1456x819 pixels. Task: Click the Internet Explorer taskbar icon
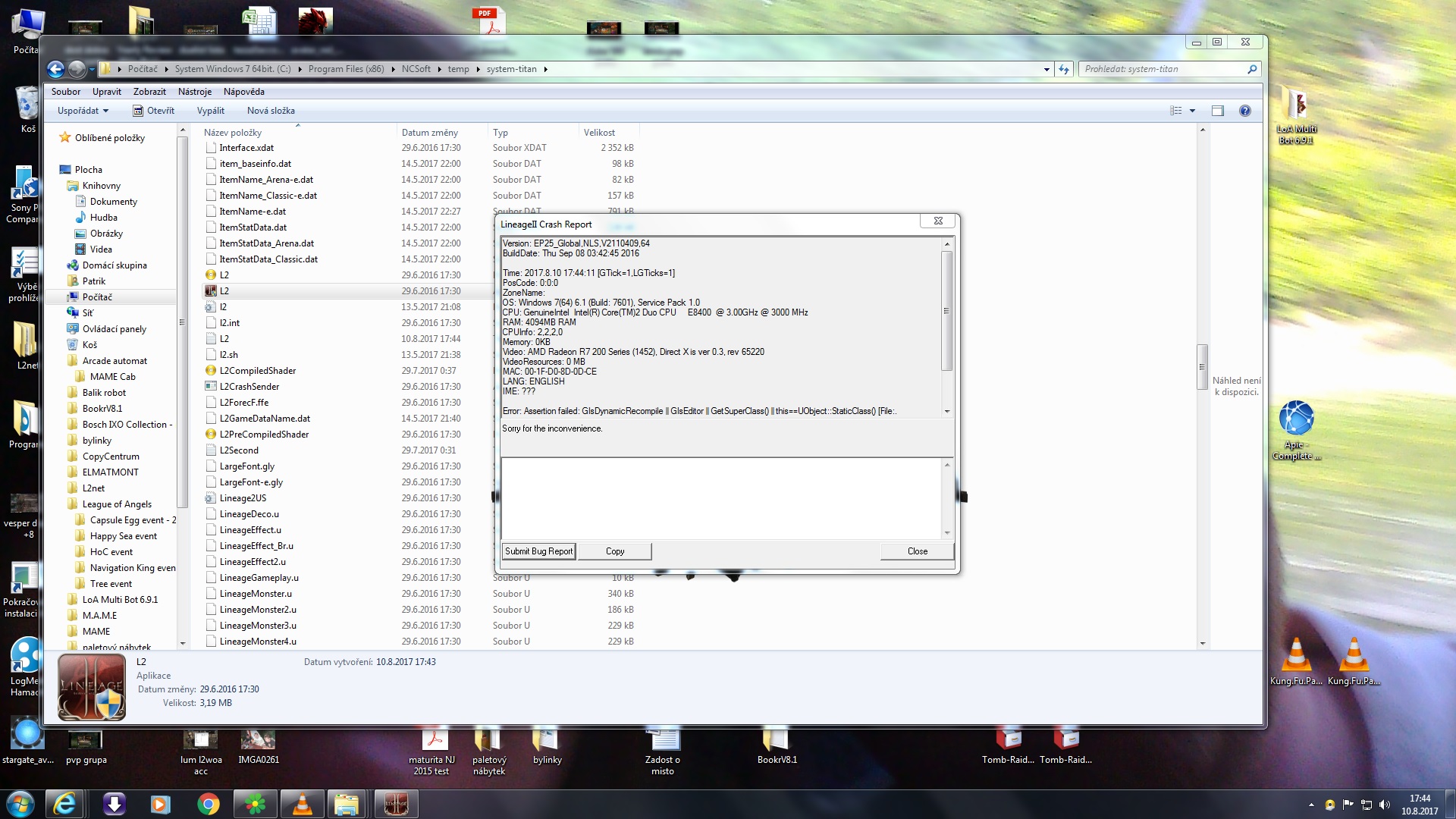click(x=64, y=804)
